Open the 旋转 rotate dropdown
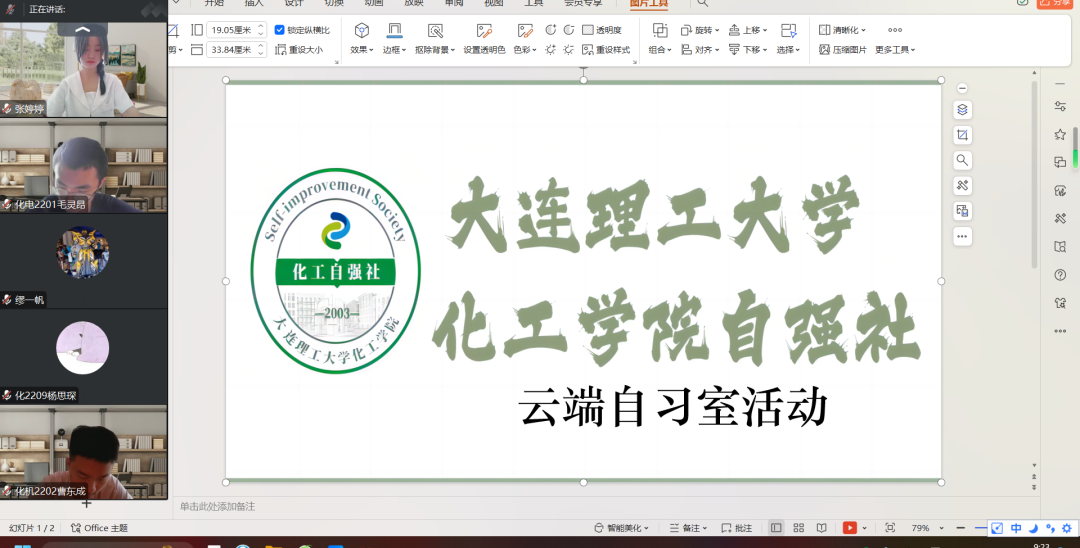Image resolution: width=1080 pixels, height=548 pixels. click(x=700, y=30)
